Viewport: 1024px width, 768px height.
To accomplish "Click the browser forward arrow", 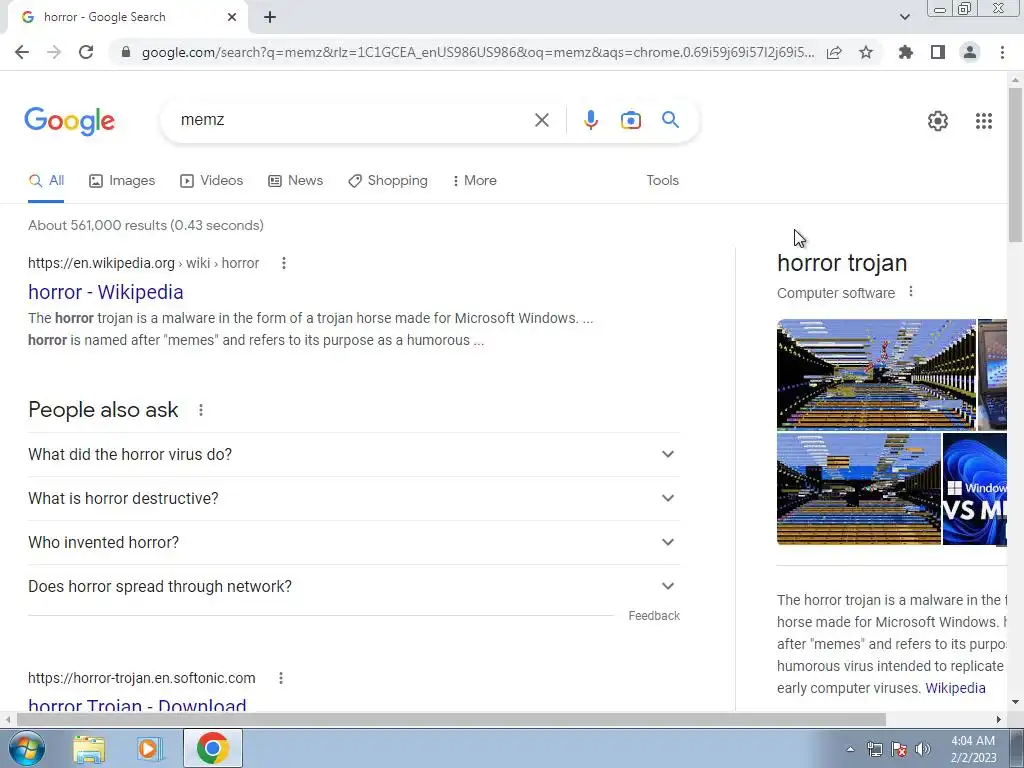I will 54,52.
